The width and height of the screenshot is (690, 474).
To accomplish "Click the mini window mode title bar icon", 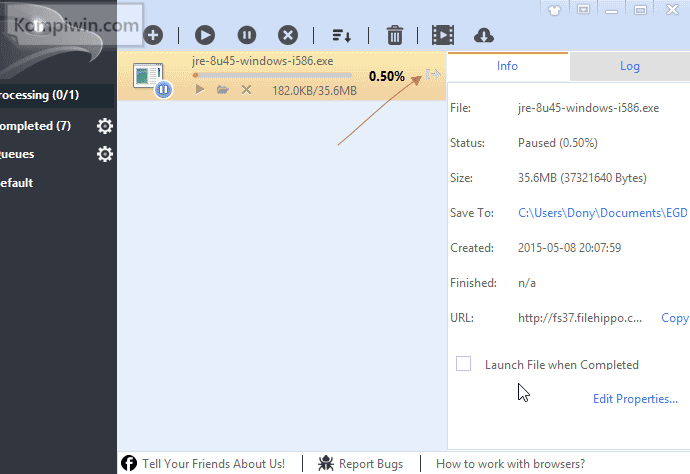I will [584, 9].
